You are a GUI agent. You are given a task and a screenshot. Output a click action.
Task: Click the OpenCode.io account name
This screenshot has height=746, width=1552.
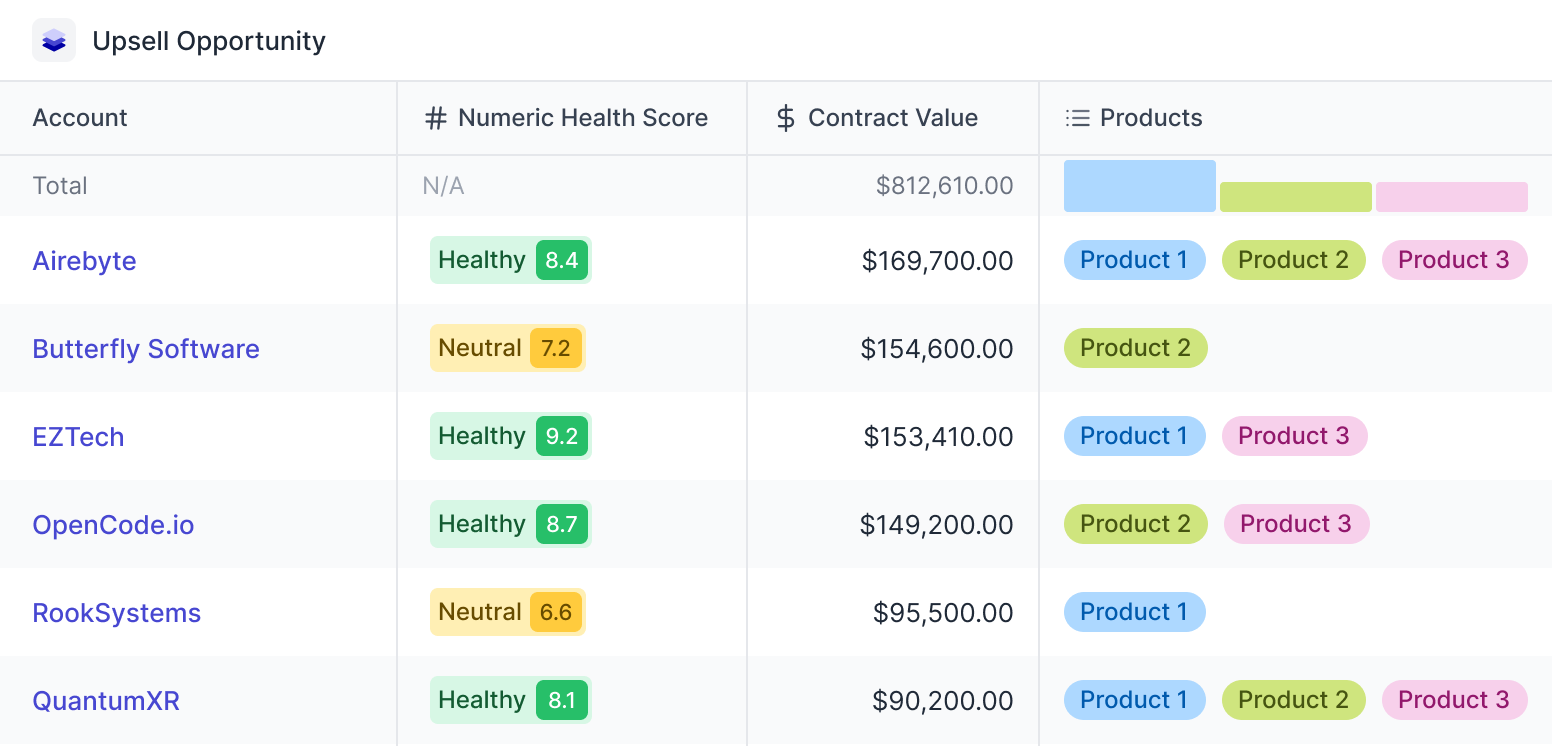click(x=114, y=525)
